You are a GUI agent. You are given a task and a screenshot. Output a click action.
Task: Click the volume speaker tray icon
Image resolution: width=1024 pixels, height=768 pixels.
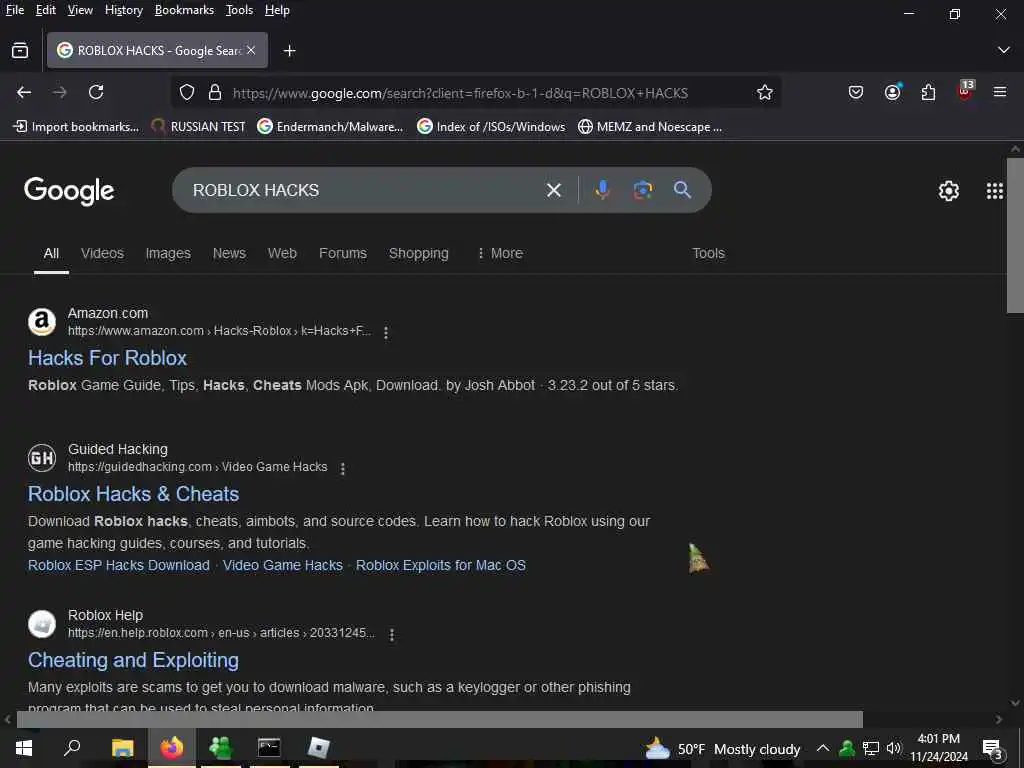pos(893,748)
